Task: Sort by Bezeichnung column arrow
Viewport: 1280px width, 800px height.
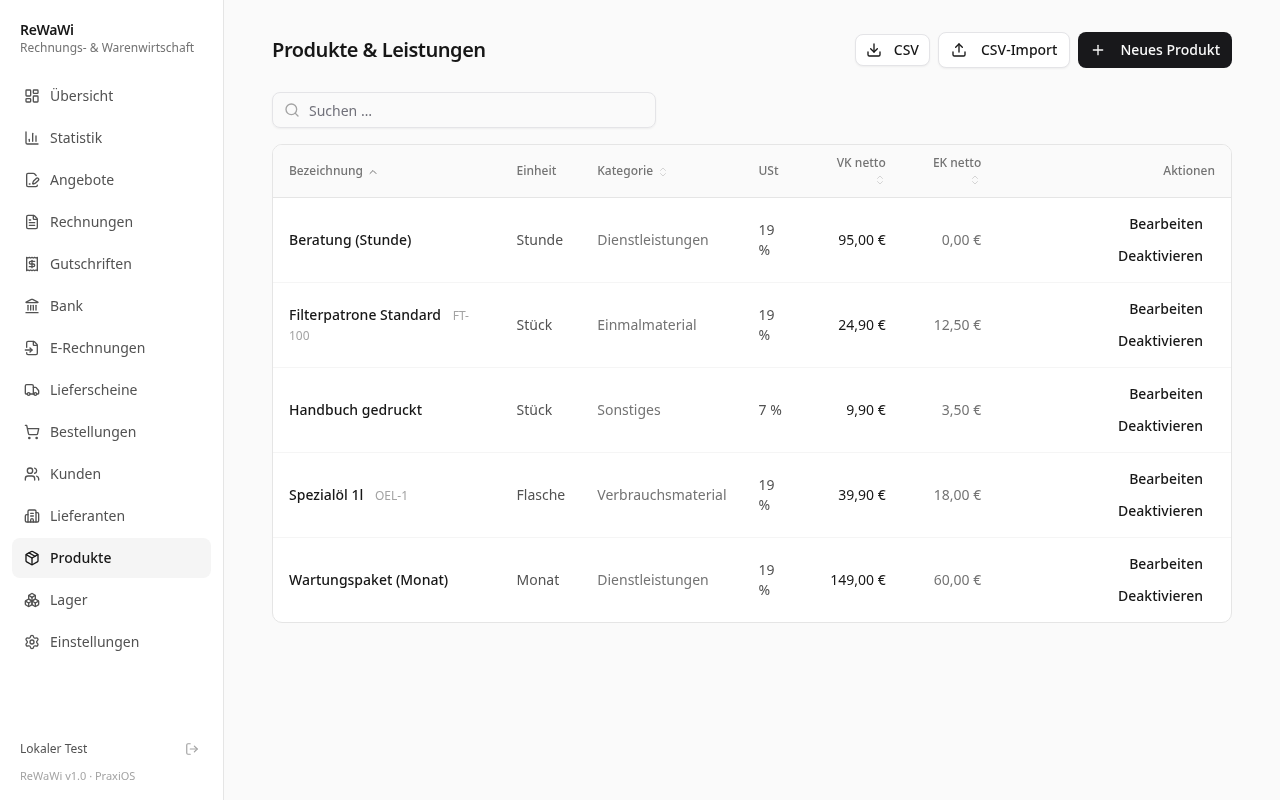Action: [x=373, y=172]
